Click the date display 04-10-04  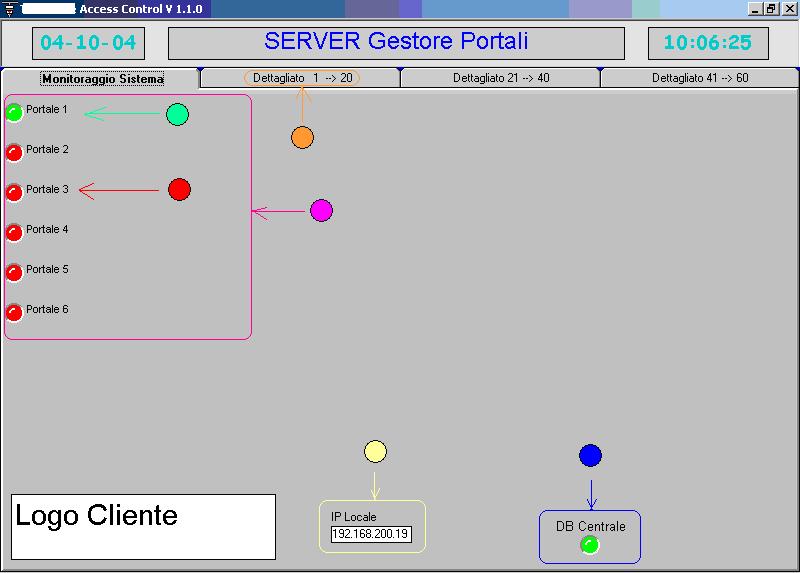pyautogui.click(x=88, y=43)
